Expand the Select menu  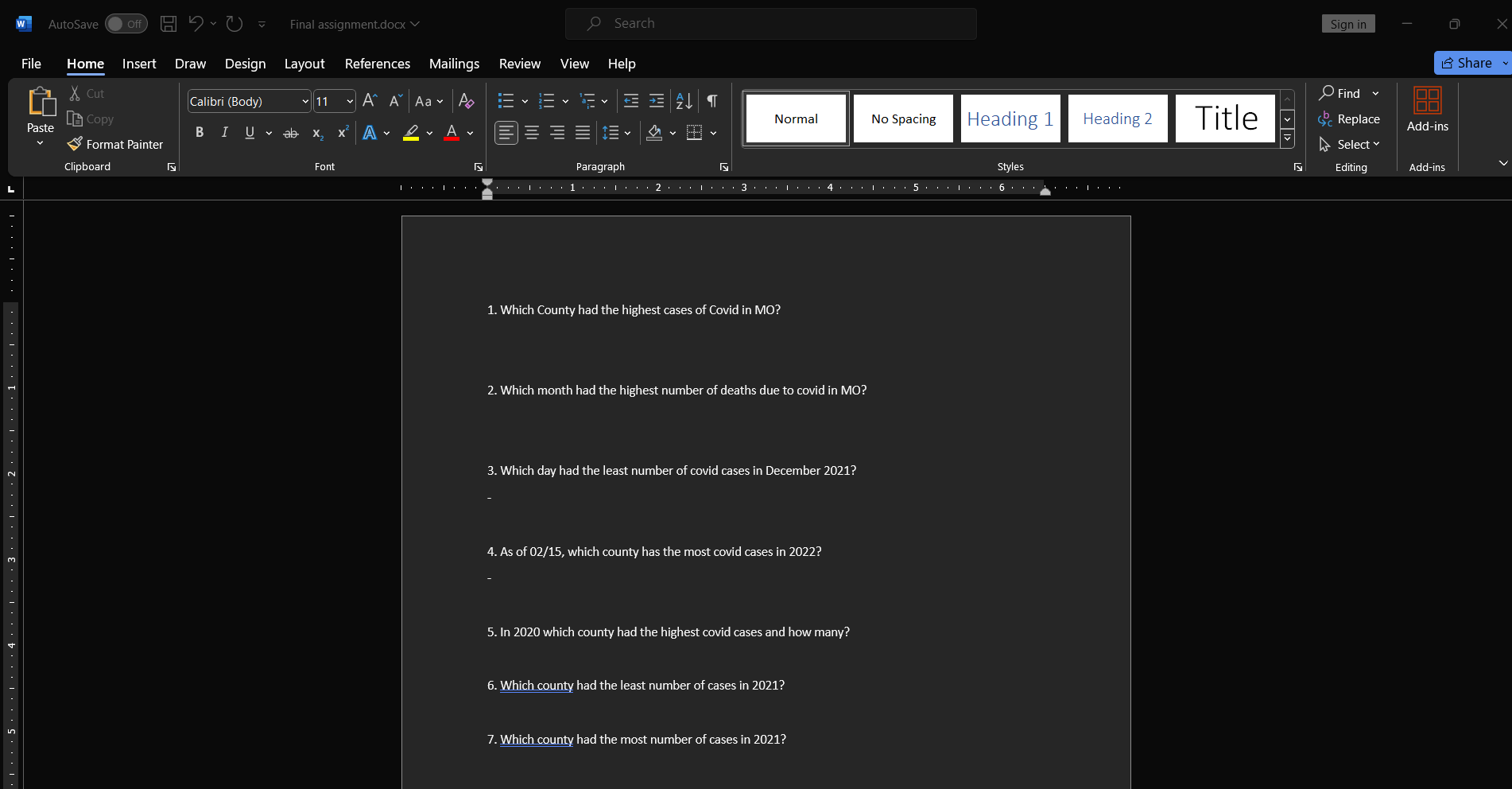[x=1350, y=144]
